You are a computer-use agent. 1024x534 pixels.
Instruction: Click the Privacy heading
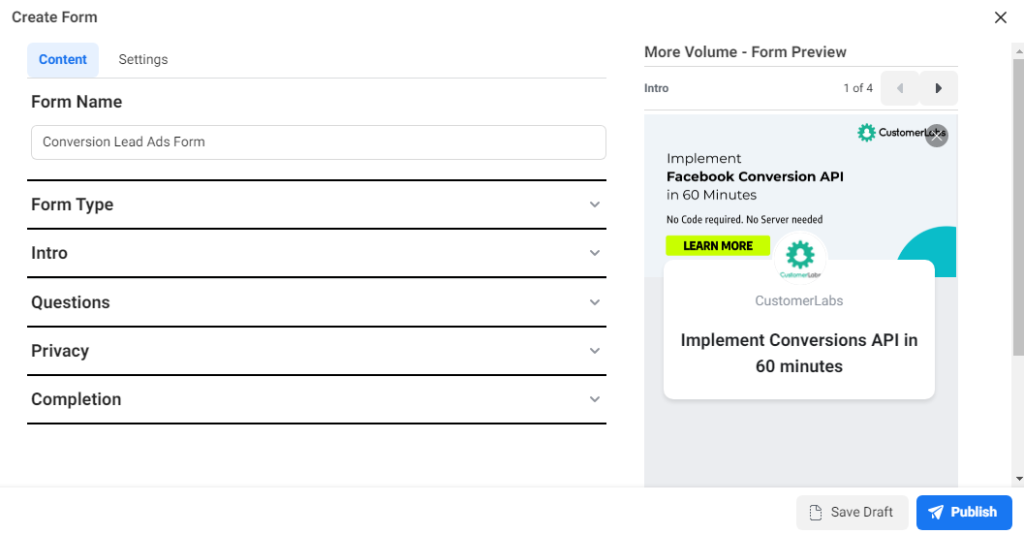coord(60,351)
